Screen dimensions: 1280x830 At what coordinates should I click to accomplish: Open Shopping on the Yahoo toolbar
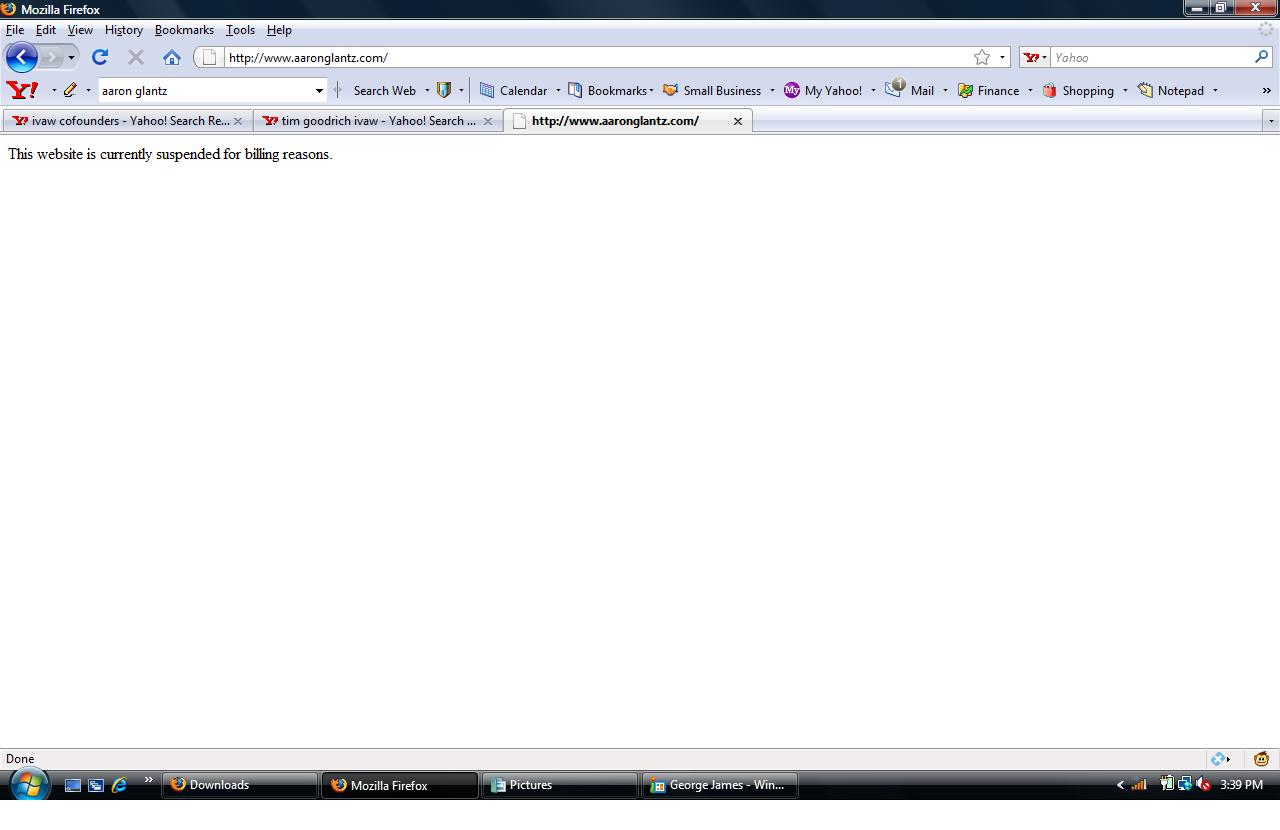[1078, 90]
